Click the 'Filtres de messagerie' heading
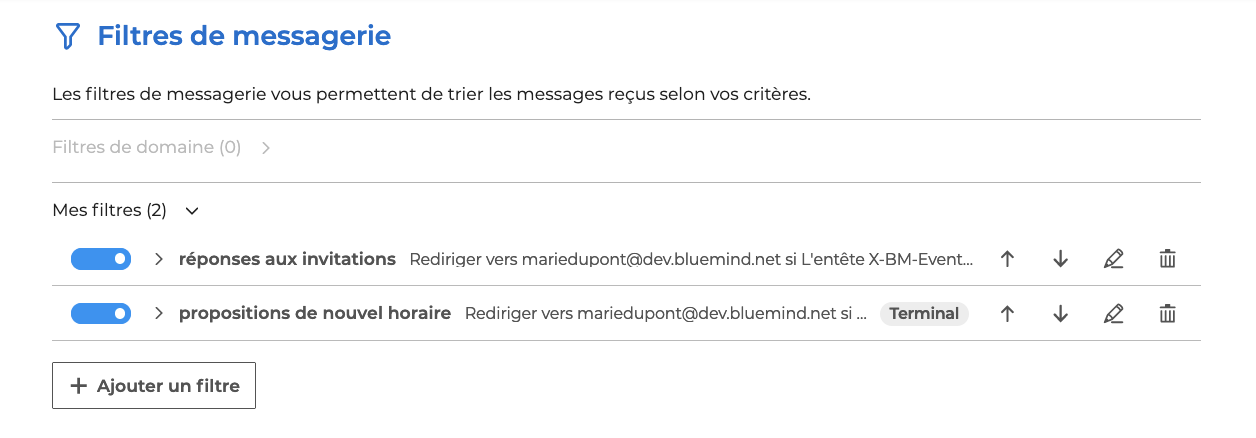This screenshot has width=1256, height=438. (244, 37)
